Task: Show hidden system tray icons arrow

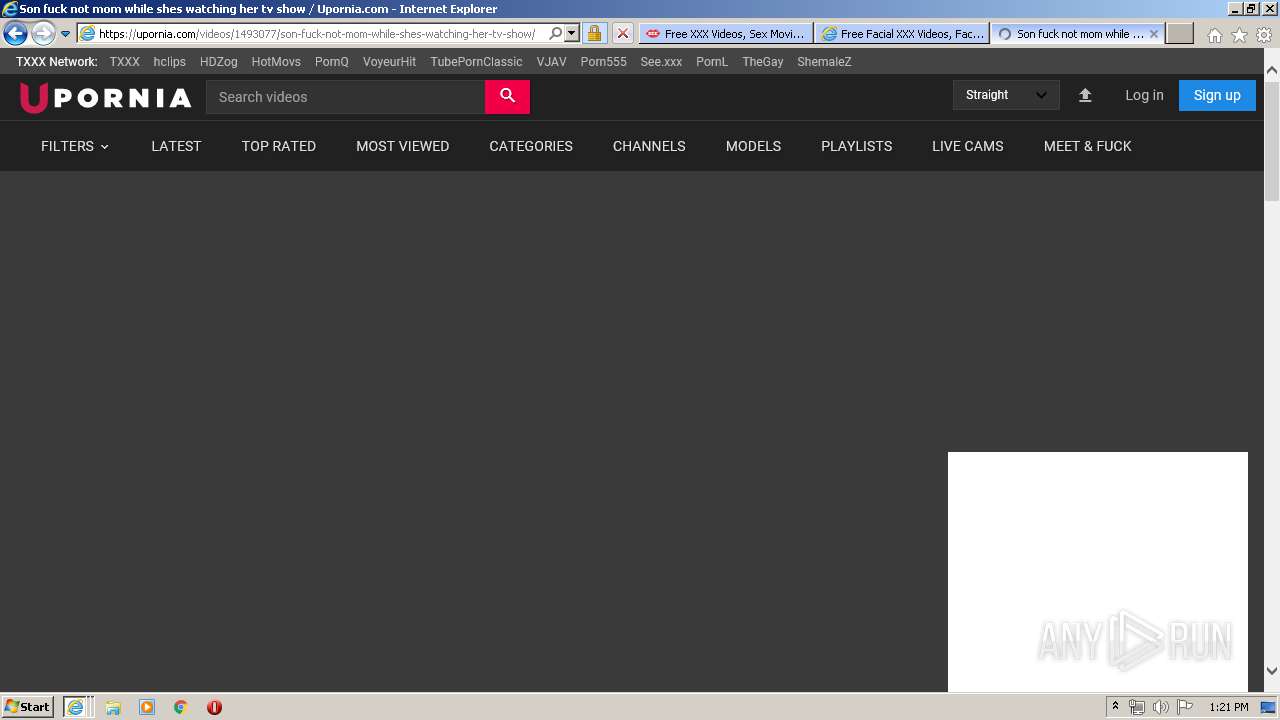Action: (1115, 707)
